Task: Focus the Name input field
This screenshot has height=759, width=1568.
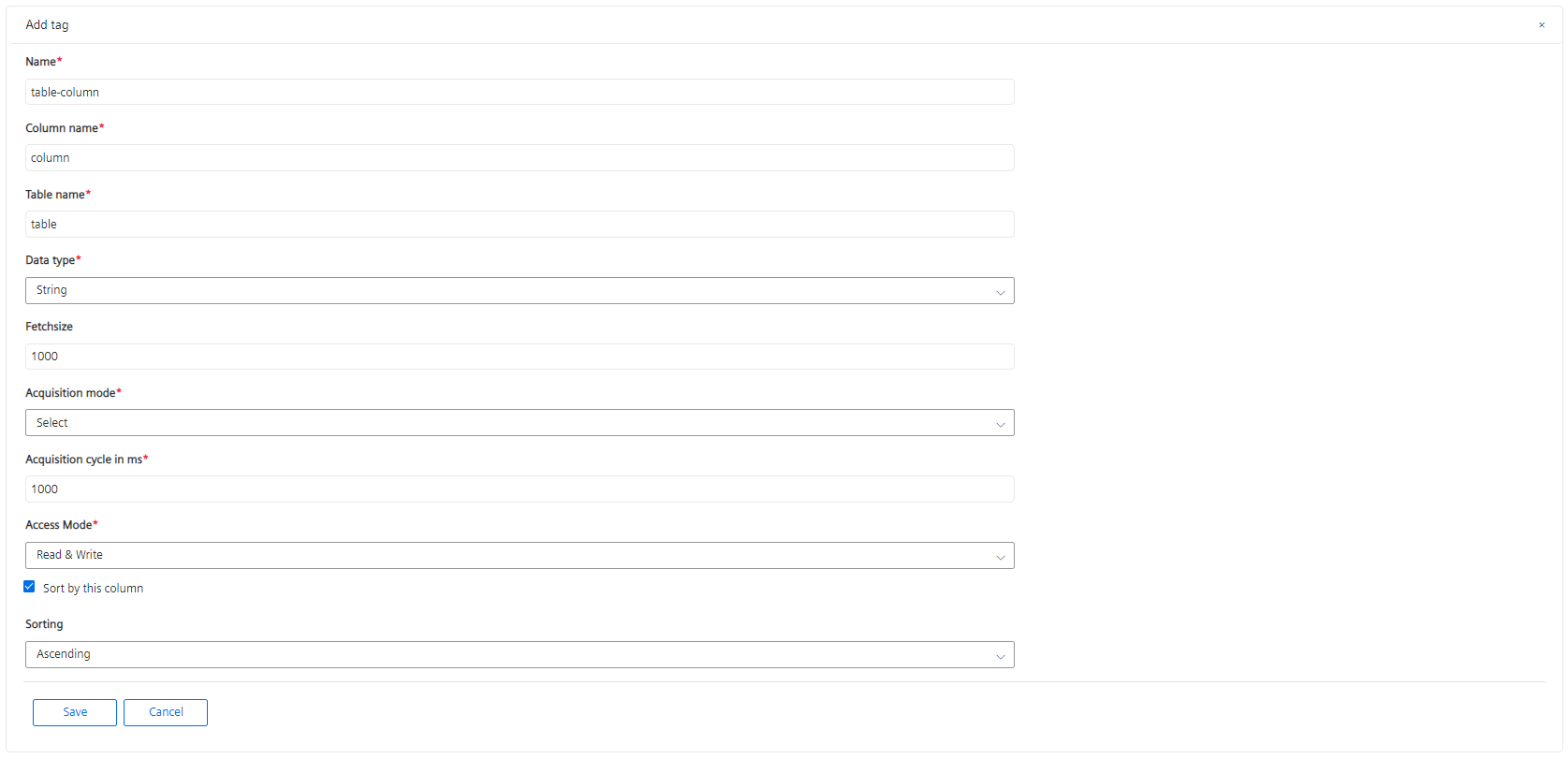Action: pos(519,92)
